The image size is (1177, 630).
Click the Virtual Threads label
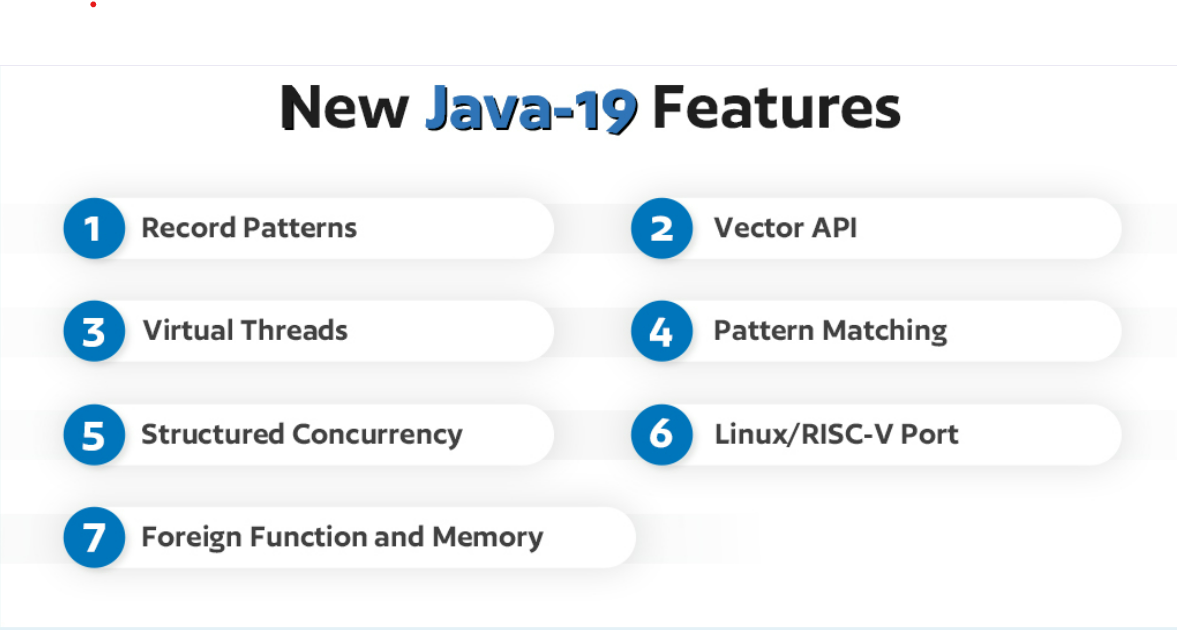click(x=245, y=331)
